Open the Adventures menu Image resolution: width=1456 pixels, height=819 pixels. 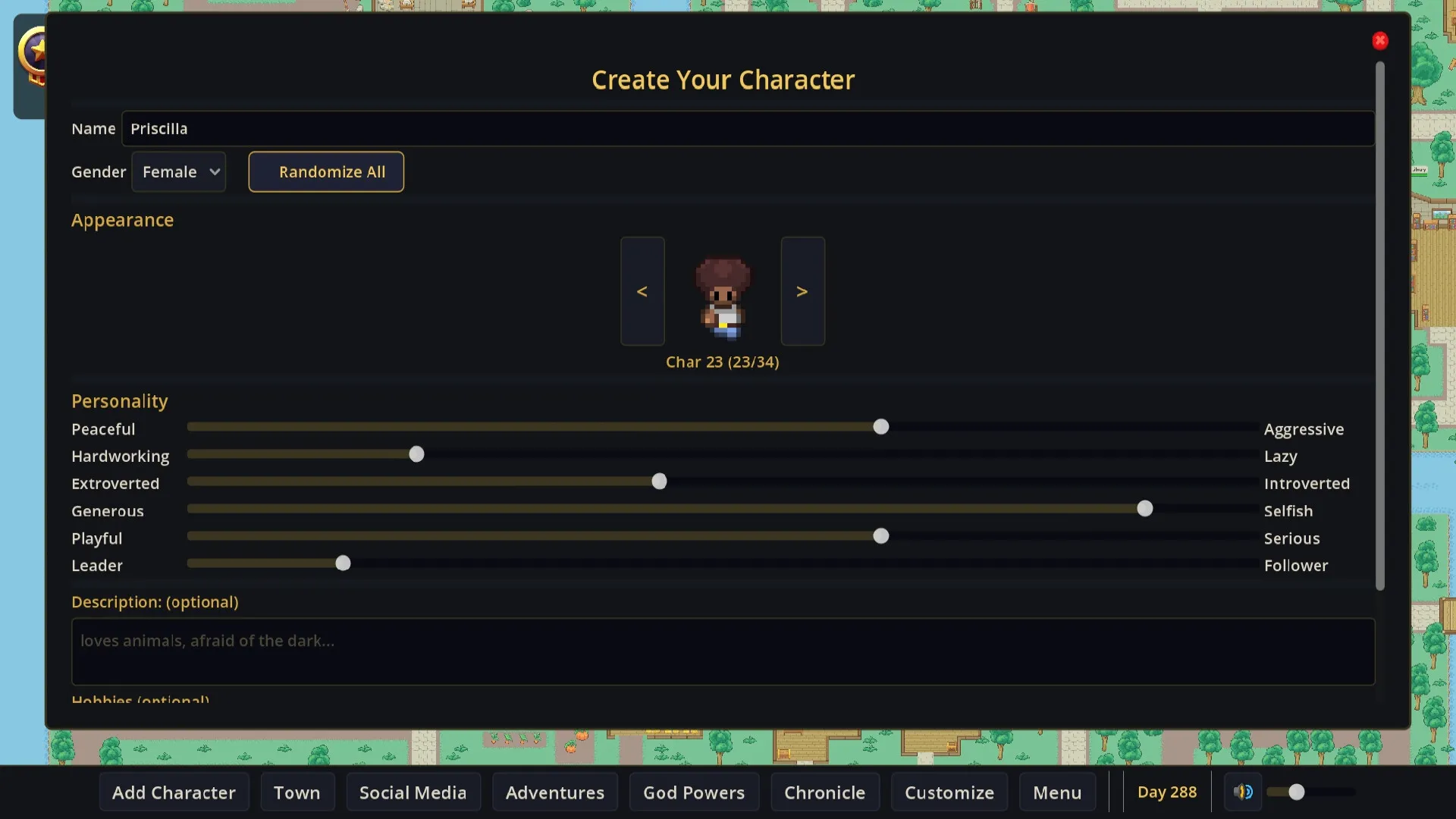[555, 792]
